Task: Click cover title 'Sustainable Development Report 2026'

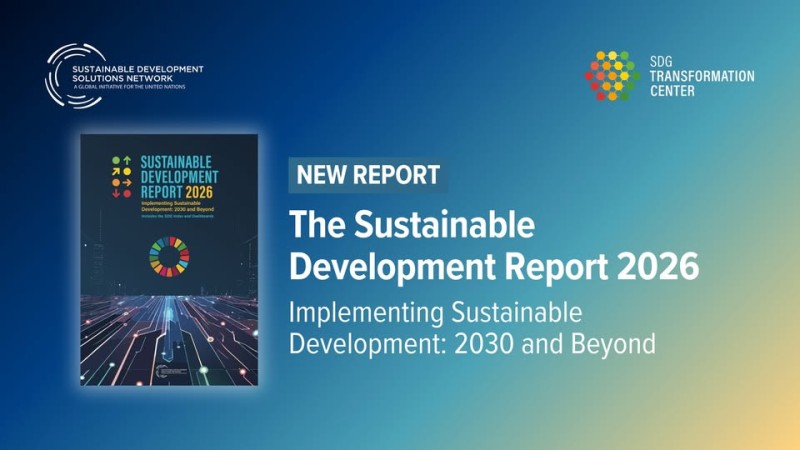Action: pos(179,177)
